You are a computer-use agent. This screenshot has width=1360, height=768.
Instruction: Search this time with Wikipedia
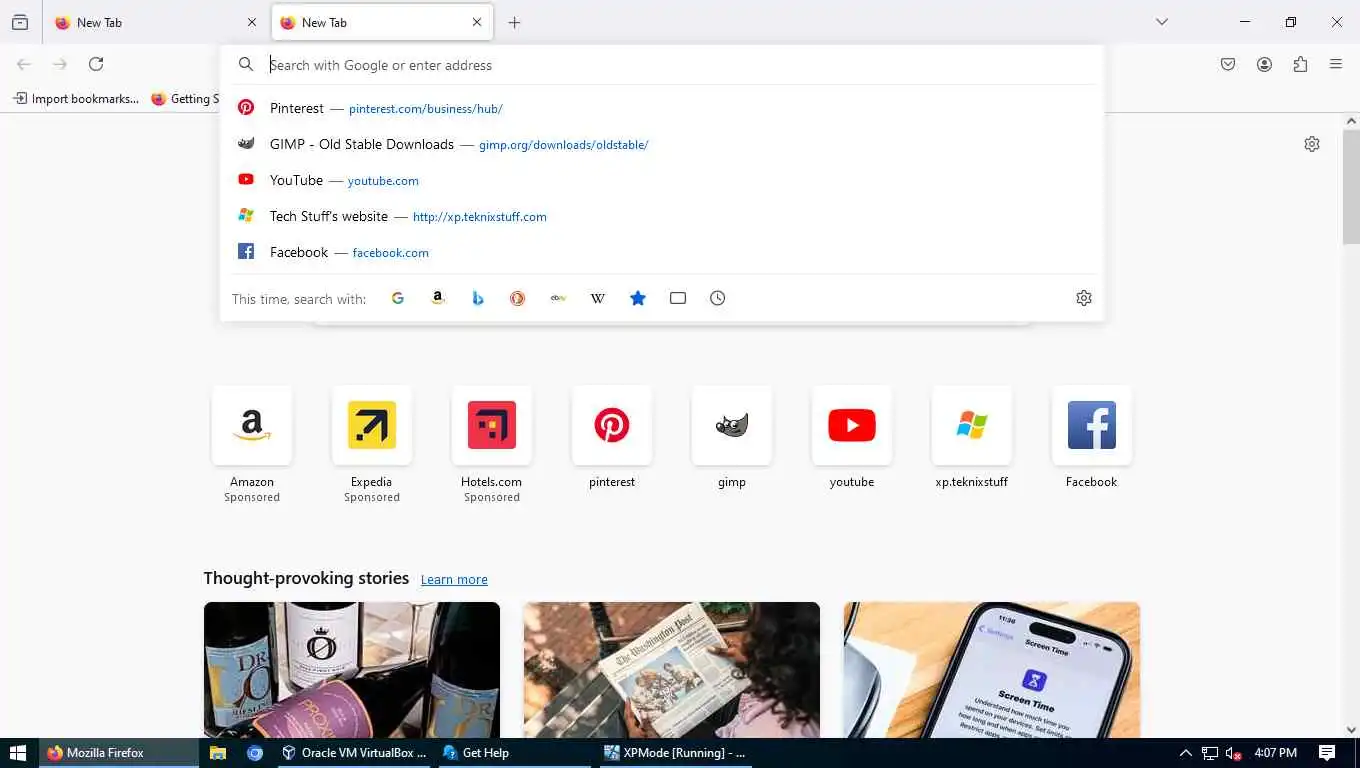point(598,298)
